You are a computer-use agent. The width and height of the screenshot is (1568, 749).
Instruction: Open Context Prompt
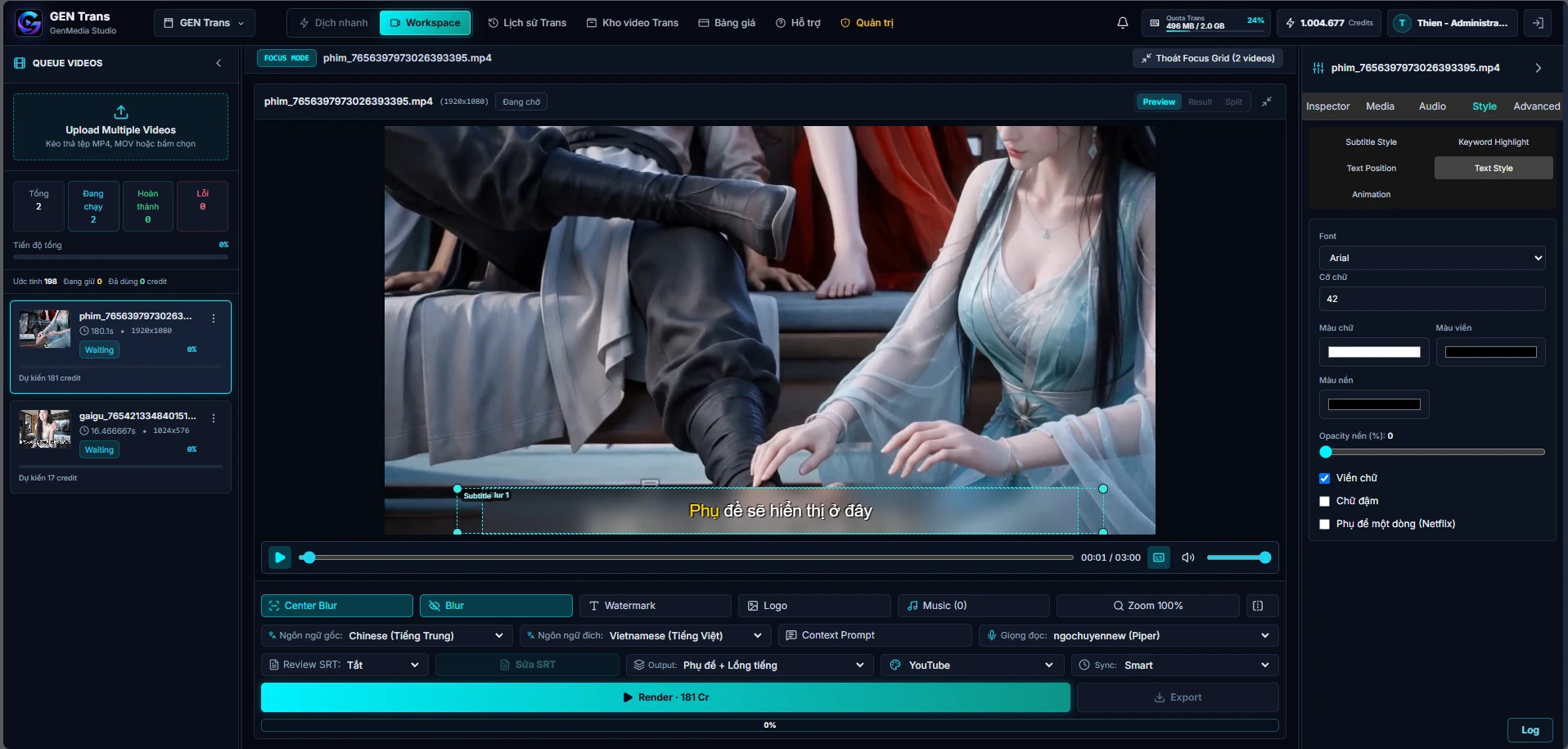tap(874, 635)
